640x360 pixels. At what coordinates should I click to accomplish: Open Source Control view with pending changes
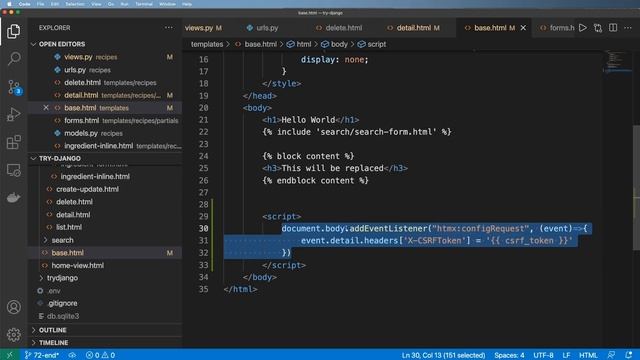pos(14,87)
